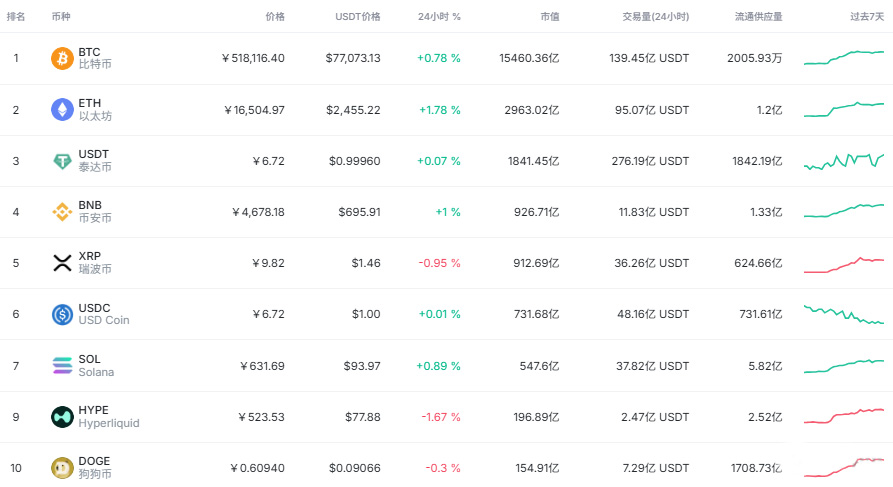
Task: Click the BNB coin icon
Action: [62, 212]
